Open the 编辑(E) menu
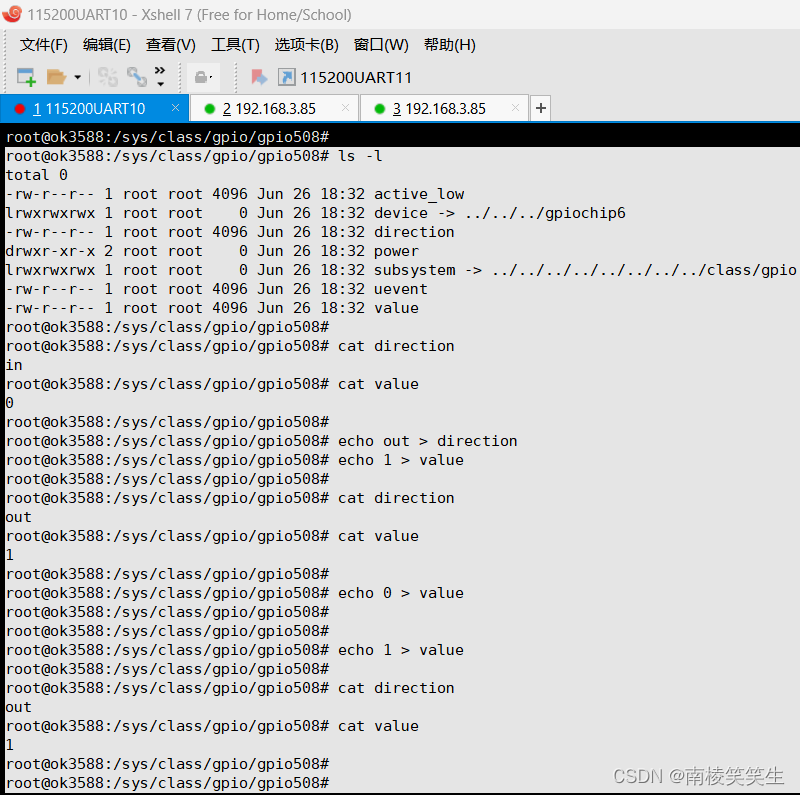 pos(107,45)
